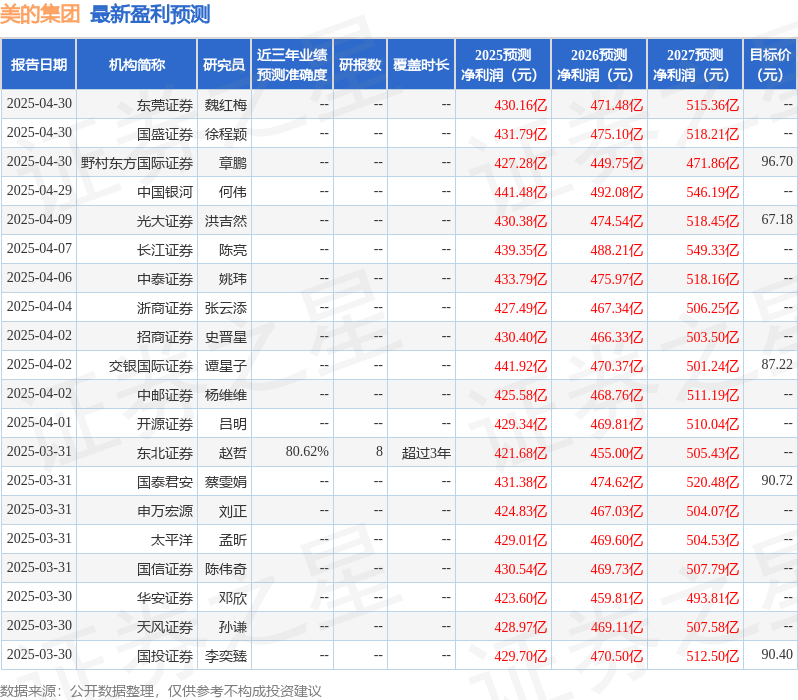Click 2027 profit value 471.86亿

coord(712,163)
